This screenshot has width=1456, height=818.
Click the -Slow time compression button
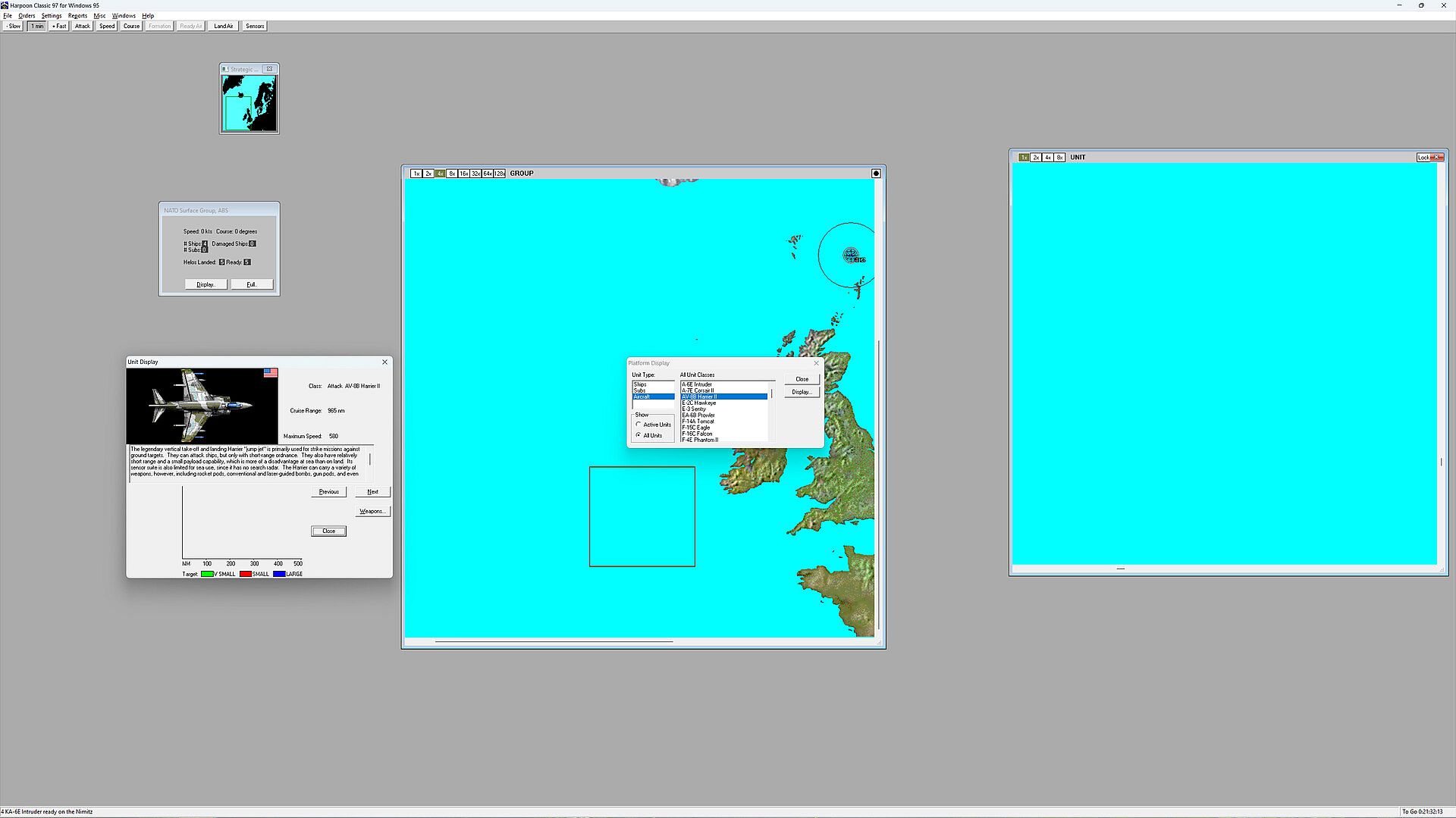point(14,26)
